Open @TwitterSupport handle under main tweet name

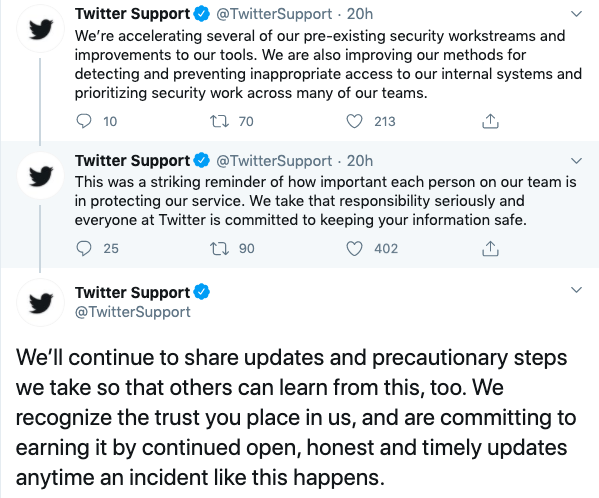(x=133, y=312)
